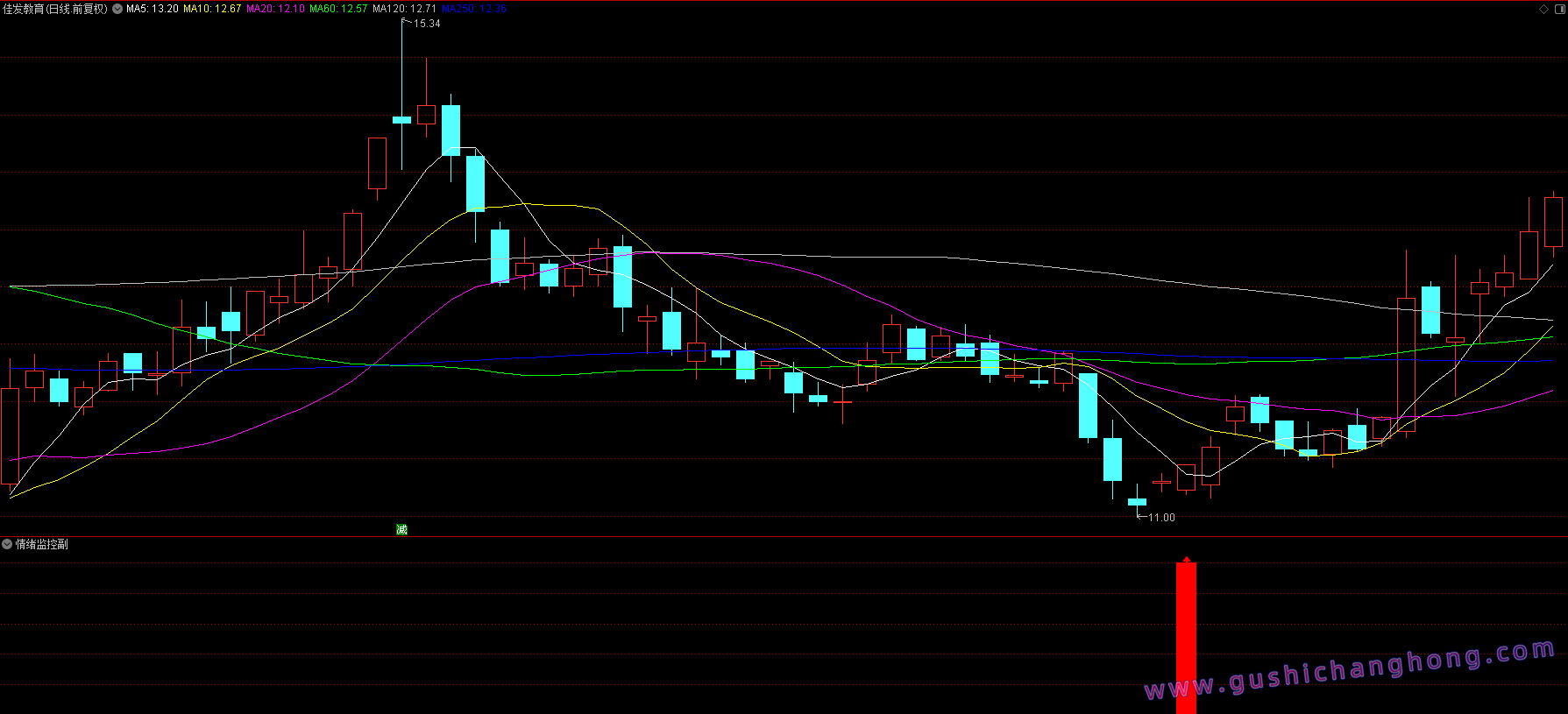This screenshot has height=714, width=1568.
Task: Select the MA5: 13.20 indicator label
Action: tap(153, 9)
